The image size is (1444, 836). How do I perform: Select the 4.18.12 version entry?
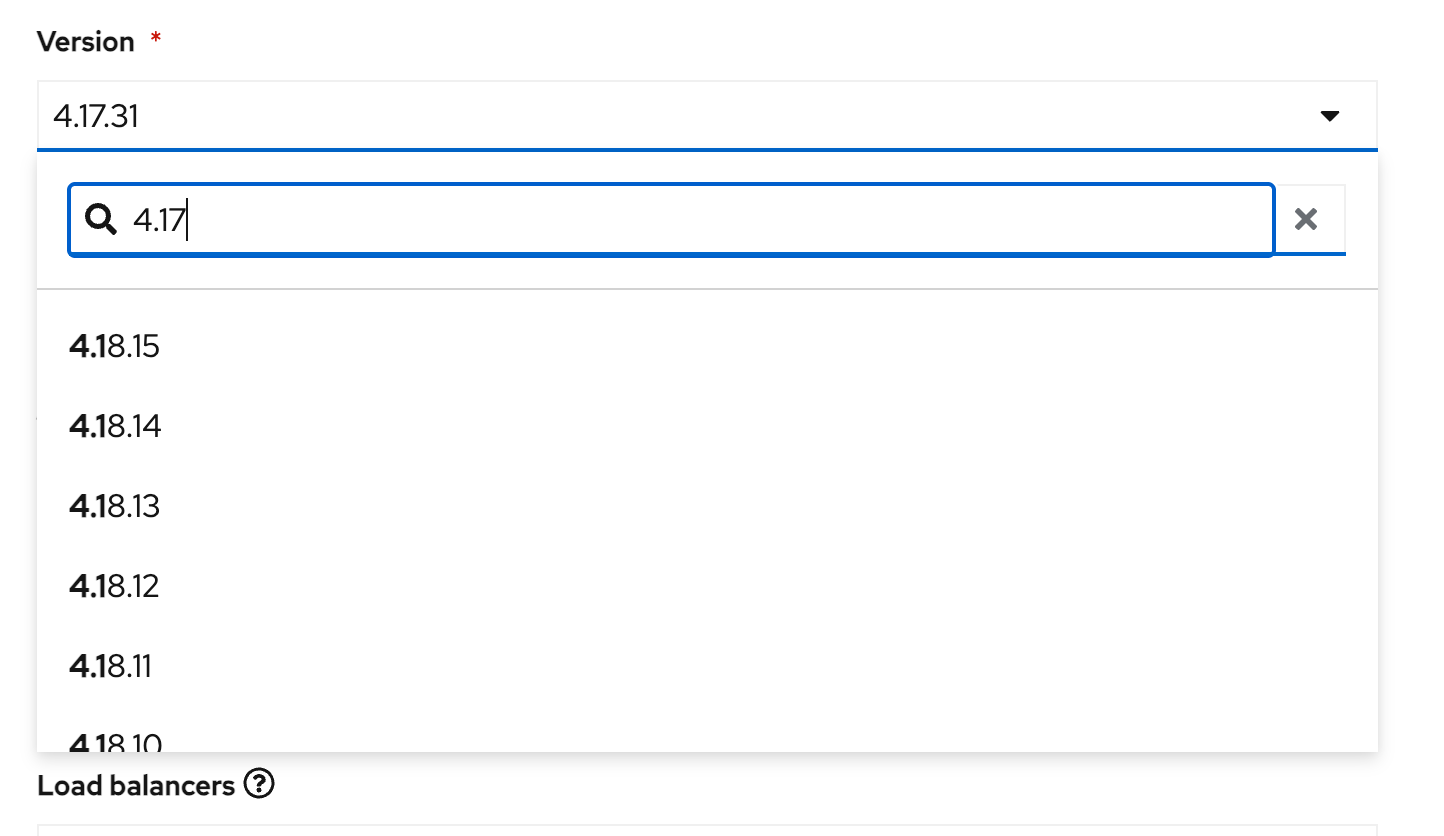(115, 586)
